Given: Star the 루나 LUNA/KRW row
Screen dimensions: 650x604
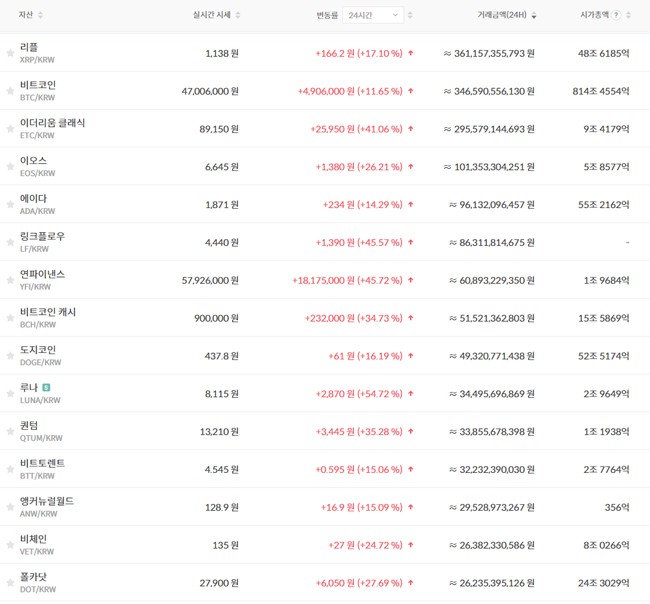Looking at the screenshot, I should point(10,393).
